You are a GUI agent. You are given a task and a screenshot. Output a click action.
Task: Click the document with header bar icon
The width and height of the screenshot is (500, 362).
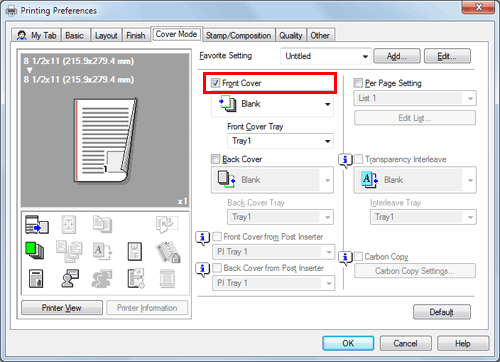pyautogui.click(x=36, y=278)
